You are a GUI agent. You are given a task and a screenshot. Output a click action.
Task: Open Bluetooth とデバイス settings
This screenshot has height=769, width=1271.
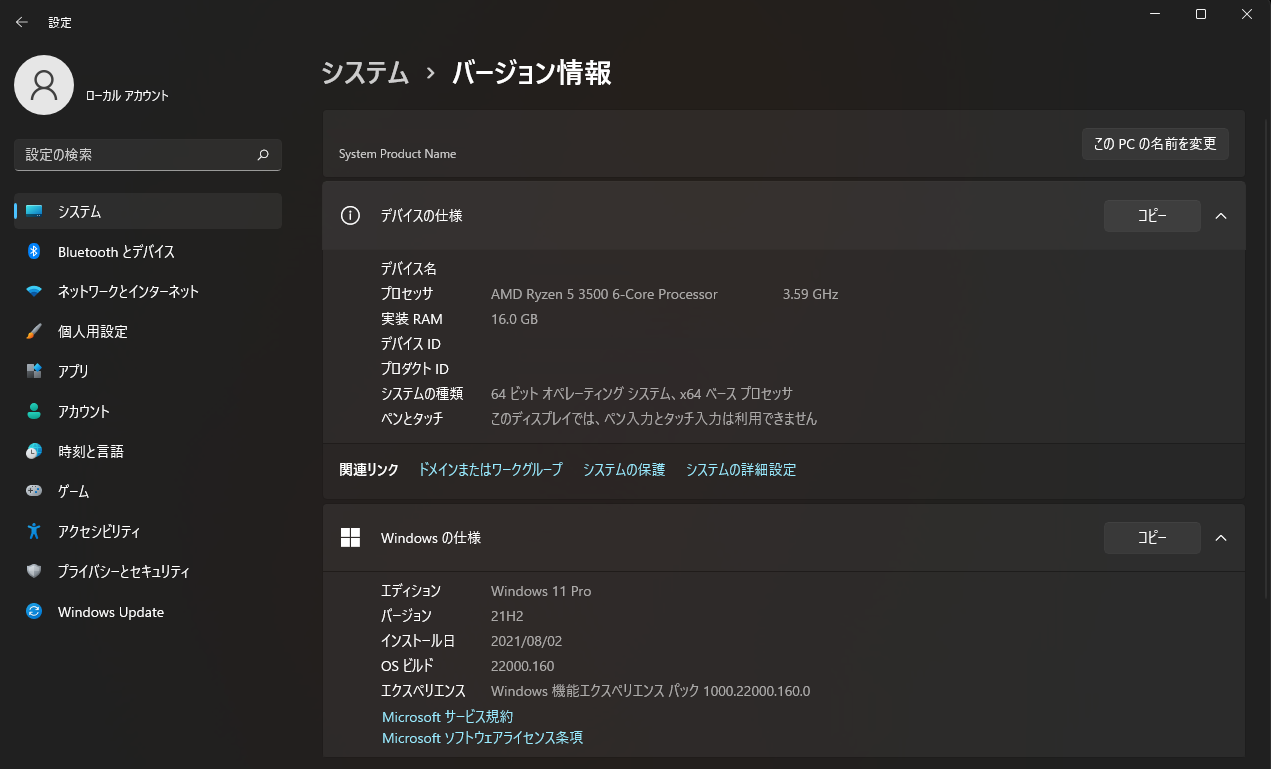(148, 251)
